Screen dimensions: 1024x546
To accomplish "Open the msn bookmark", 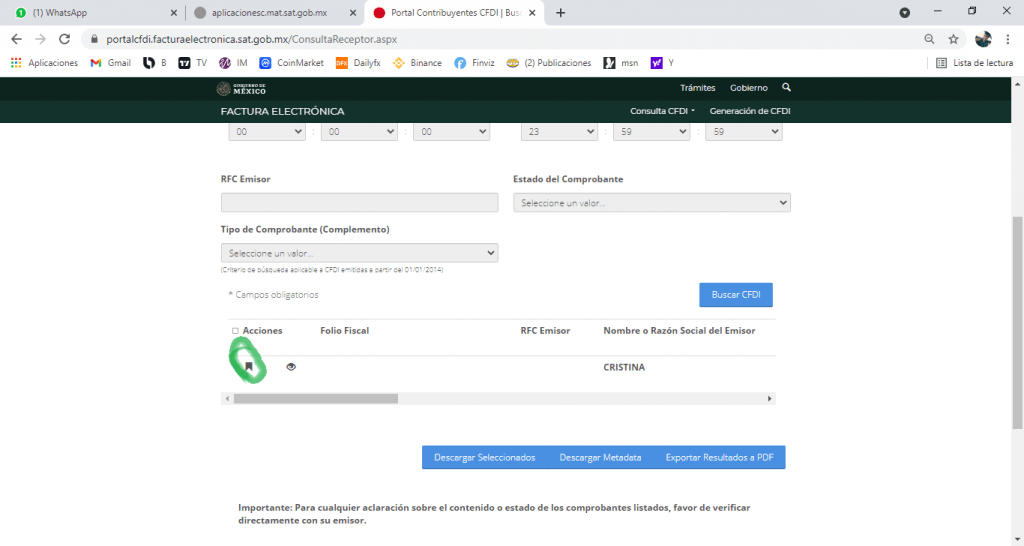I will pos(621,63).
